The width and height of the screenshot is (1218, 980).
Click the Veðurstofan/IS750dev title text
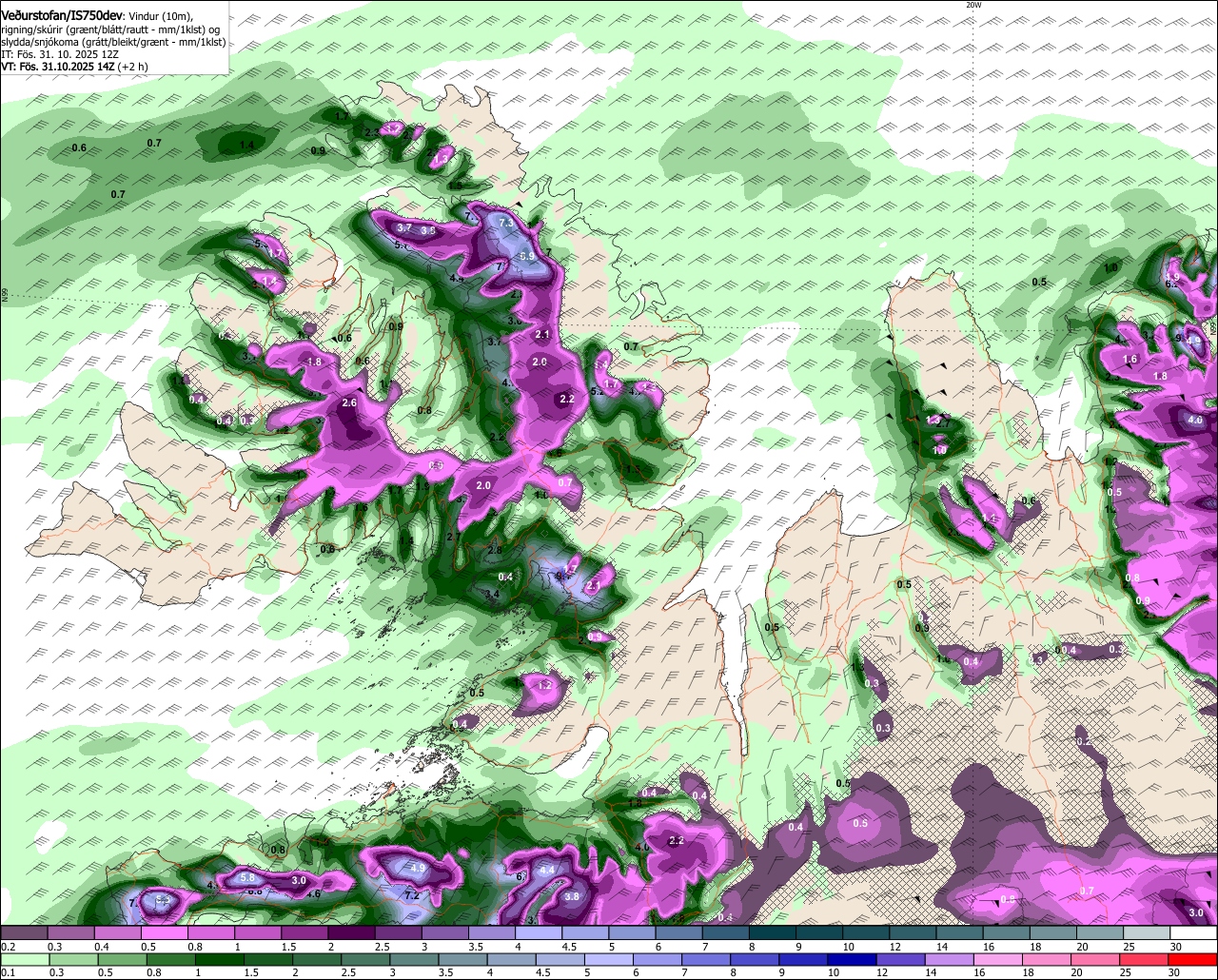tap(62, 16)
